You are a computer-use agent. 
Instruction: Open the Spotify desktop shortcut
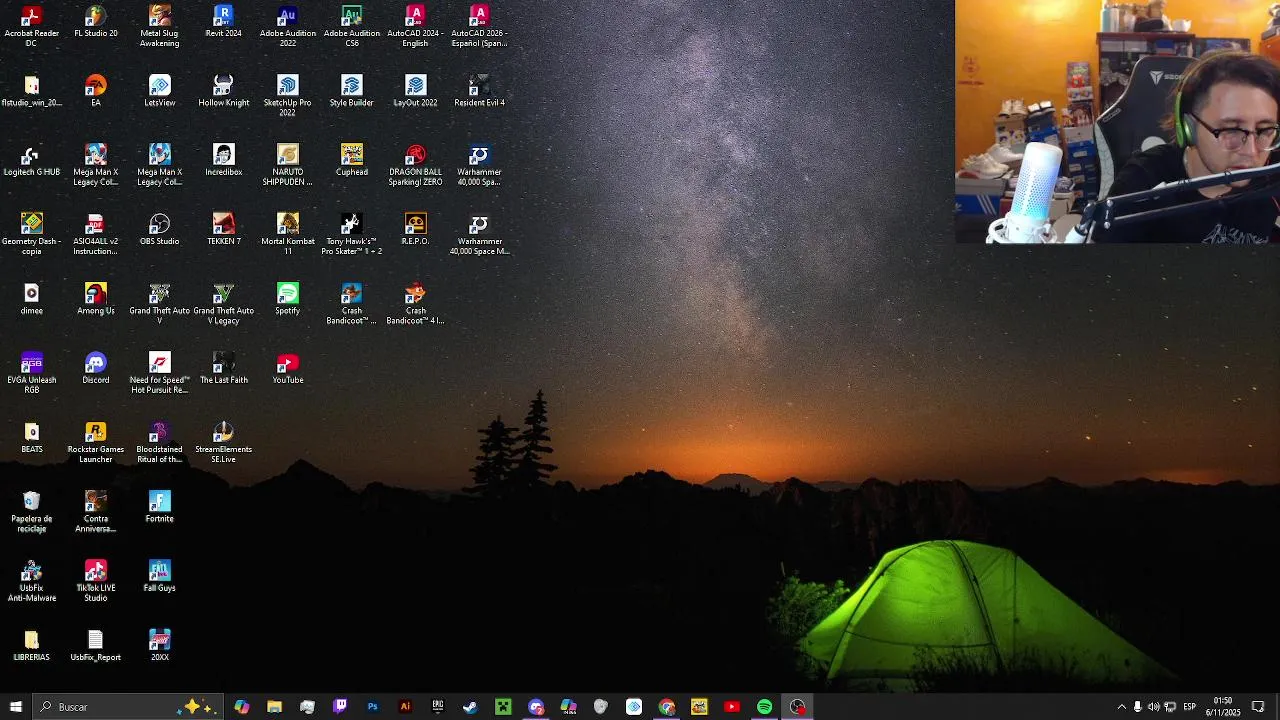pos(288,299)
